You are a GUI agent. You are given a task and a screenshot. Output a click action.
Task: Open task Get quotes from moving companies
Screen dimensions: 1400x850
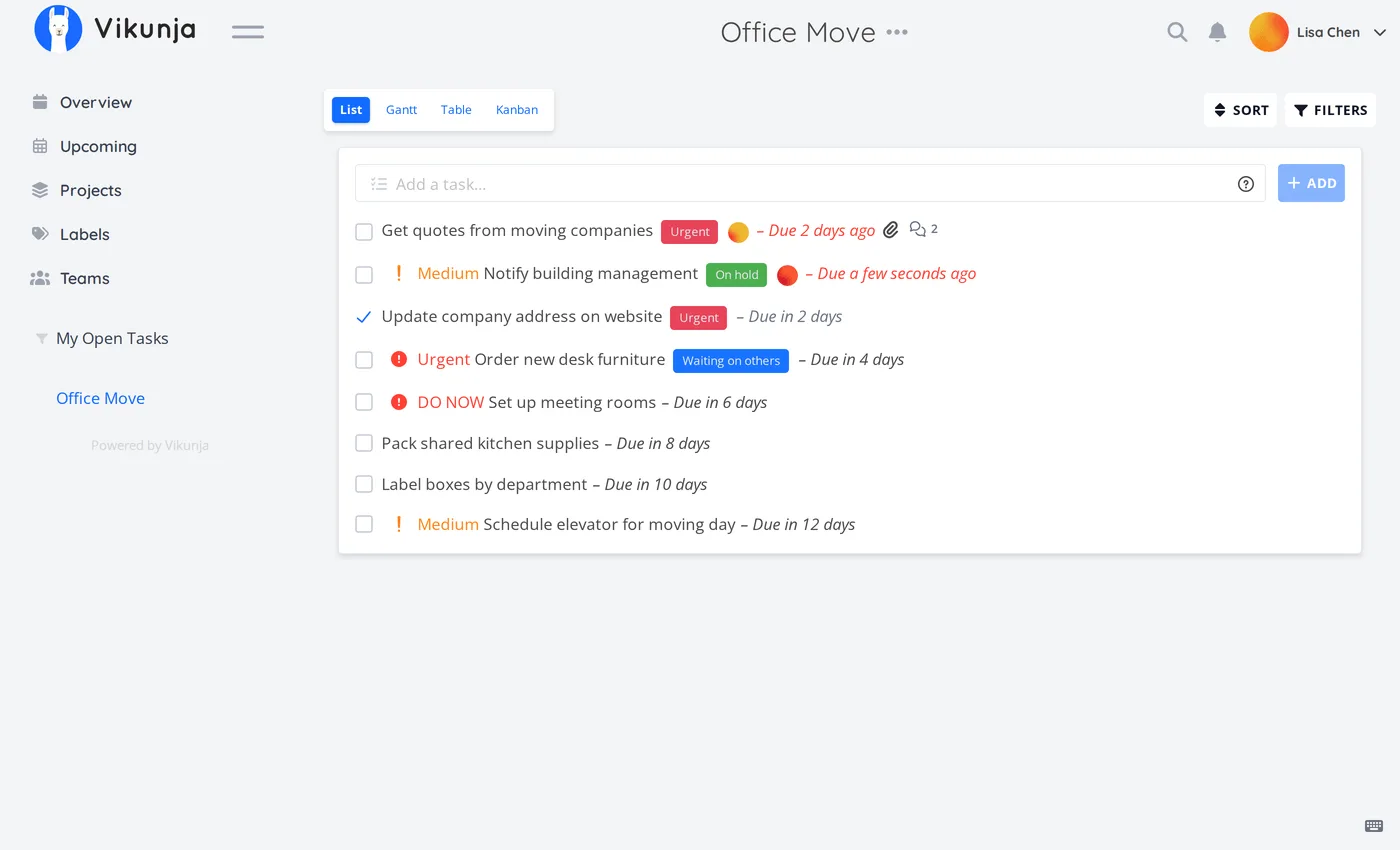tap(517, 230)
